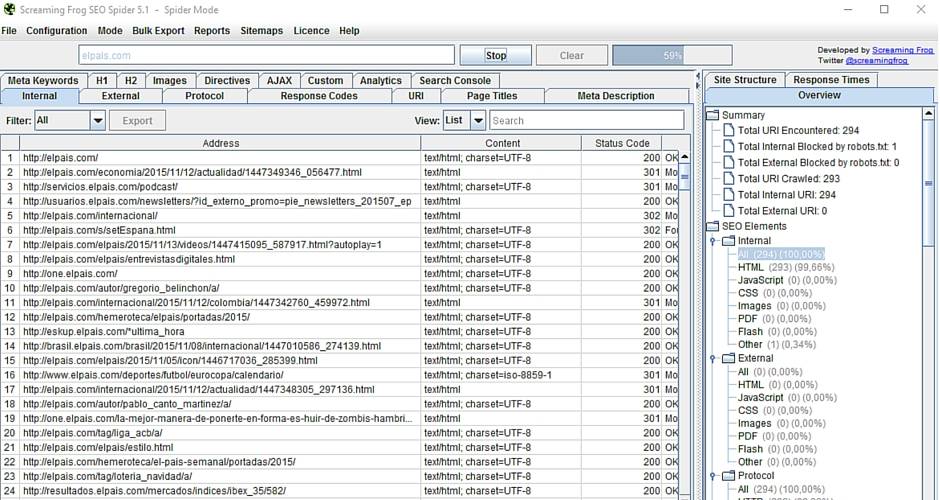Open the Sitemaps menu
Screen dimensions: 940x500
[261, 31]
